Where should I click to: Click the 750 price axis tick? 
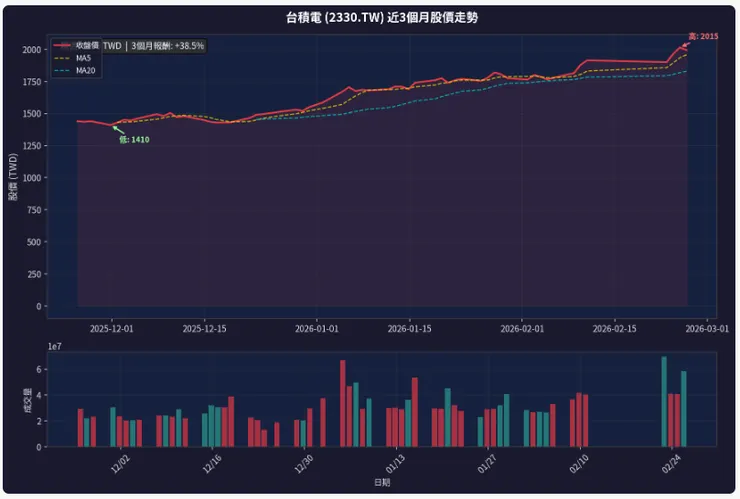pos(34,210)
